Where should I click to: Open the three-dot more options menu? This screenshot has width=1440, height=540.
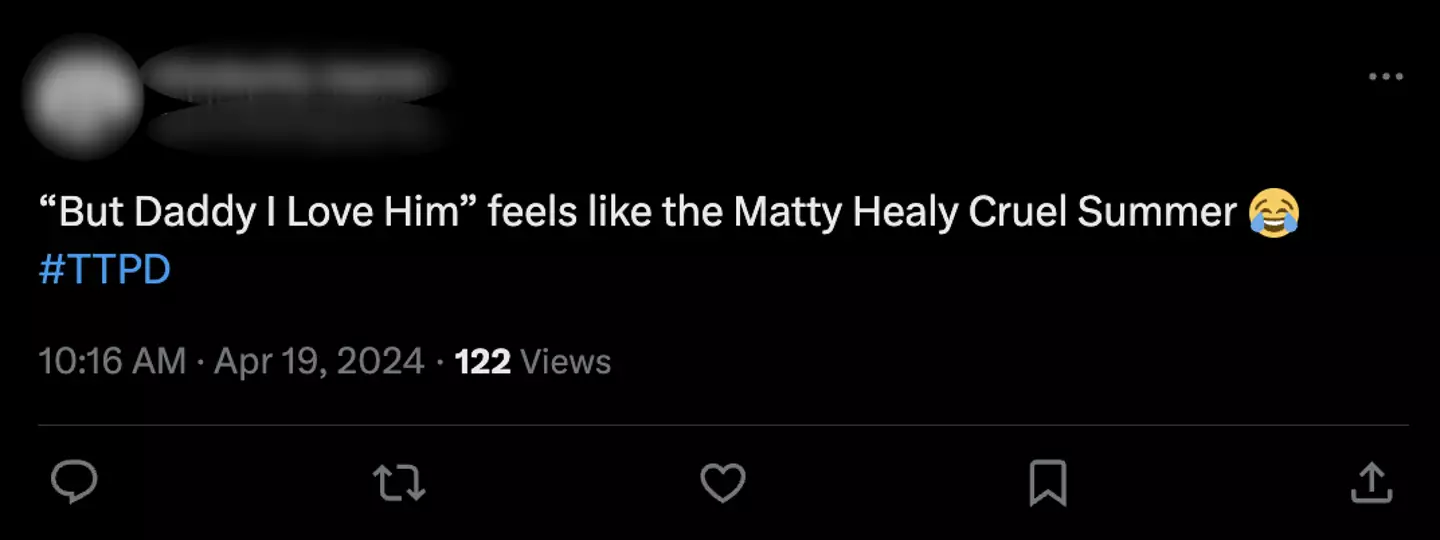(1385, 77)
